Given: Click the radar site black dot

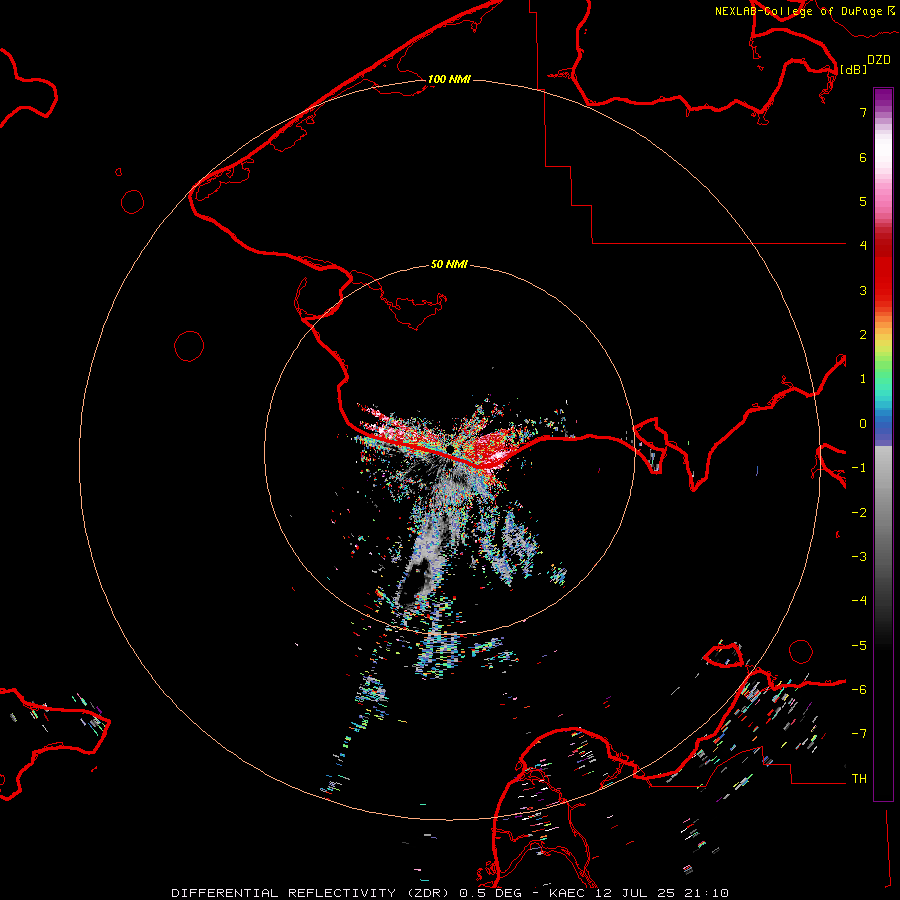Looking at the screenshot, I should 450,448.
